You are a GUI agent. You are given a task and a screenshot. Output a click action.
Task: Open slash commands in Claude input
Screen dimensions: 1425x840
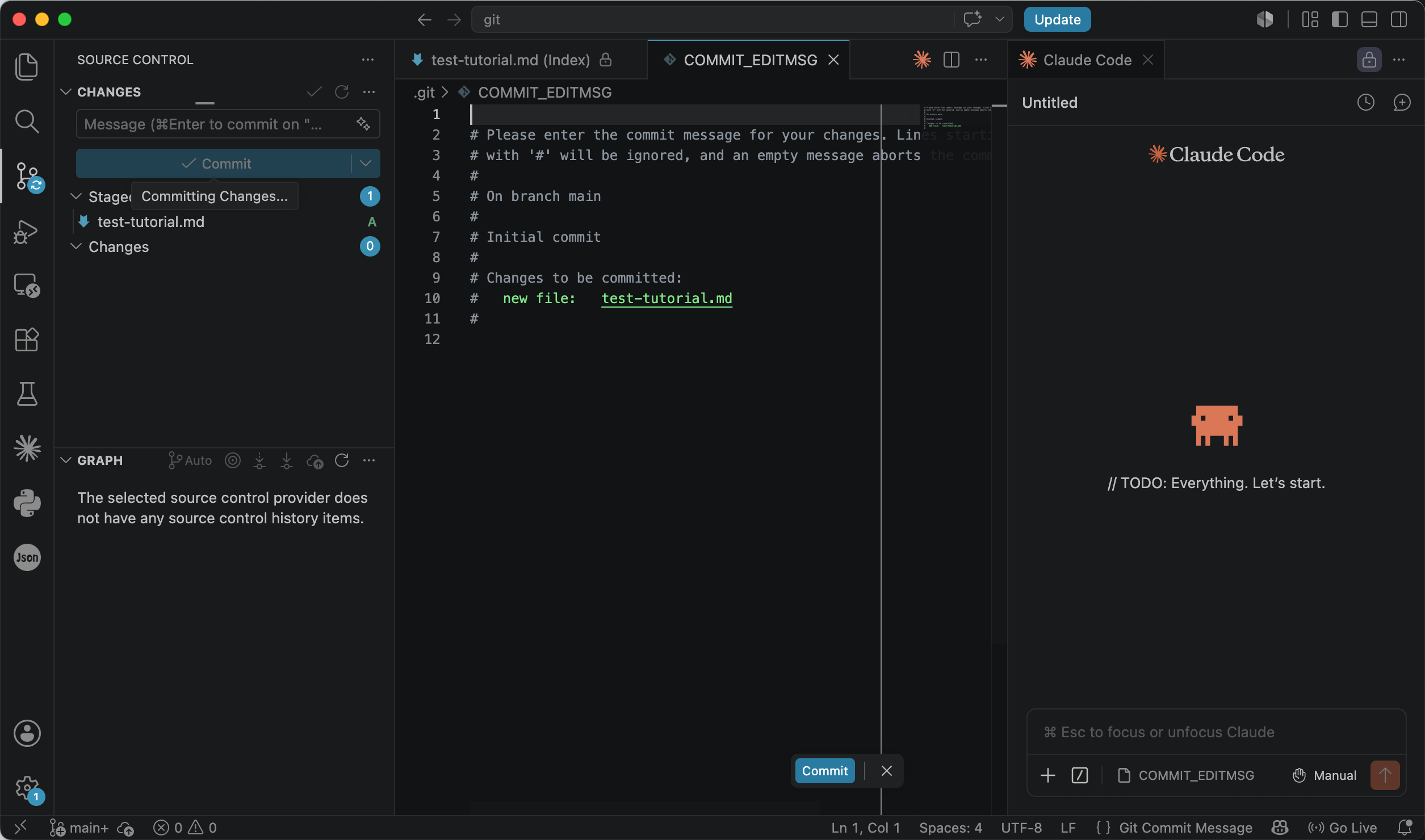1080,775
